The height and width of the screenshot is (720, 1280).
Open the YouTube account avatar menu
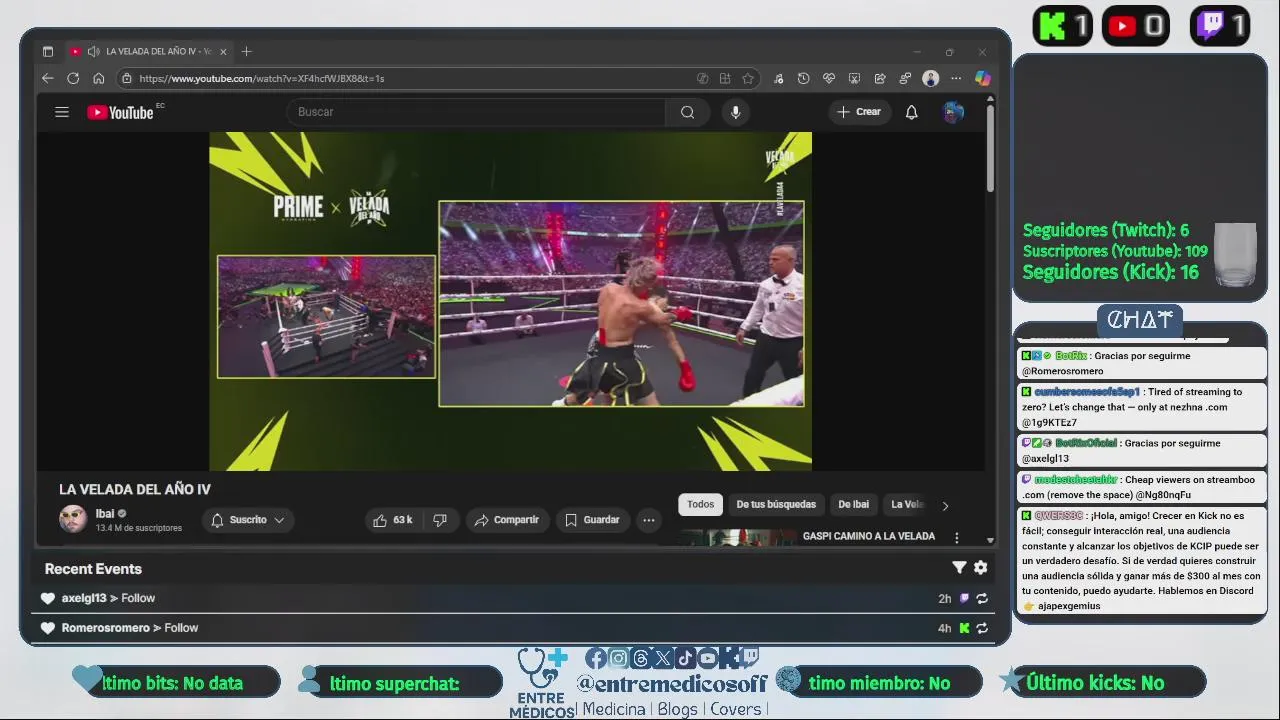click(x=953, y=112)
